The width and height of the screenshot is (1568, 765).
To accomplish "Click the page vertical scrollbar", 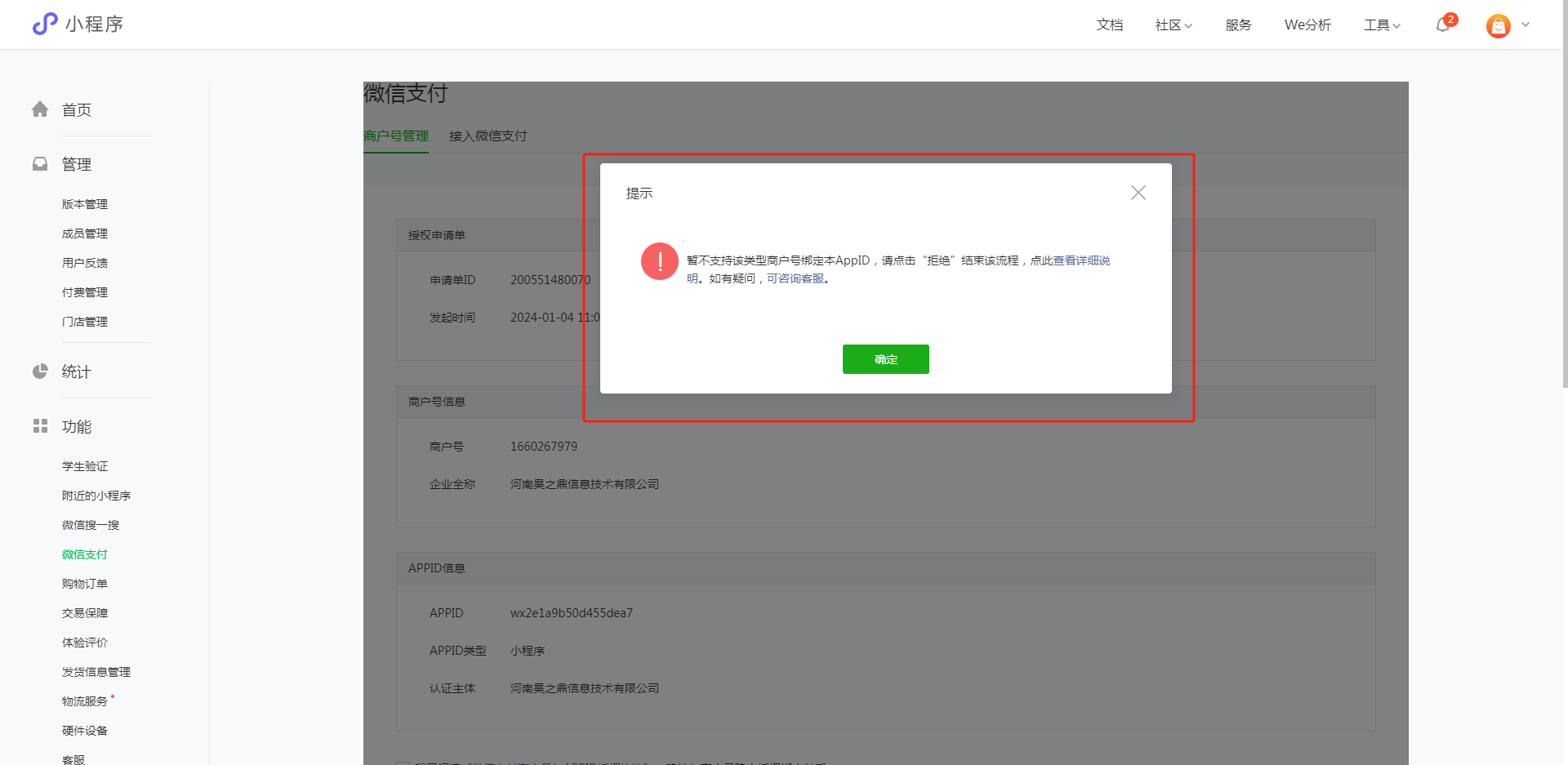I will (1564, 194).
